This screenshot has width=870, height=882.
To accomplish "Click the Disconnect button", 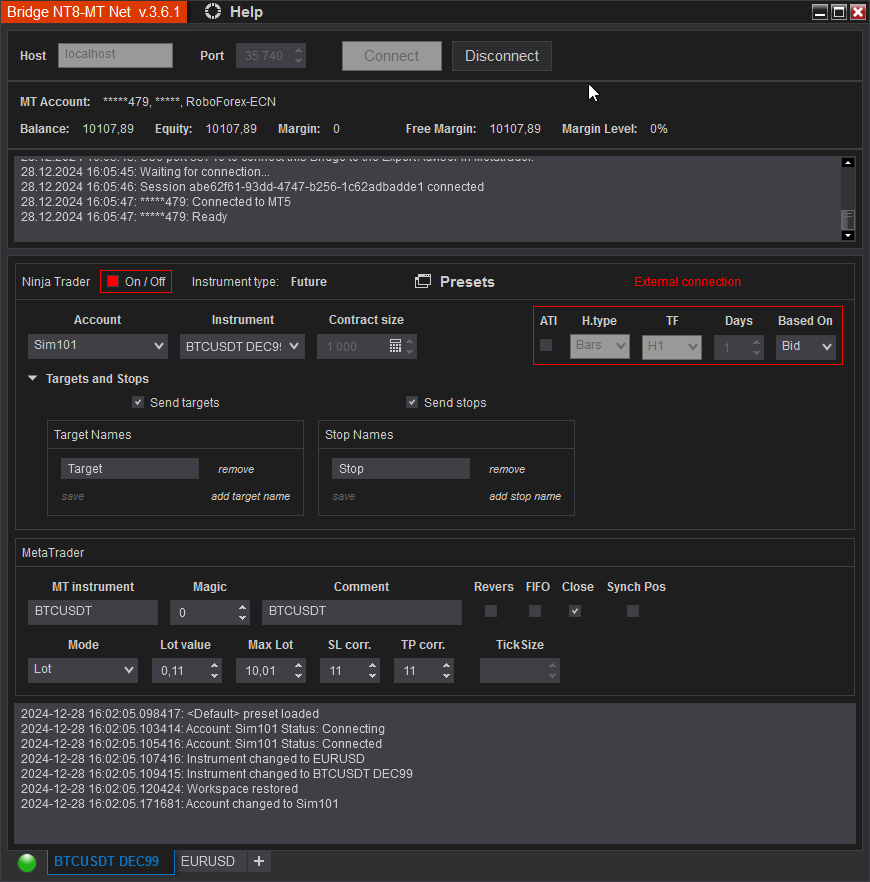I will [502, 56].
